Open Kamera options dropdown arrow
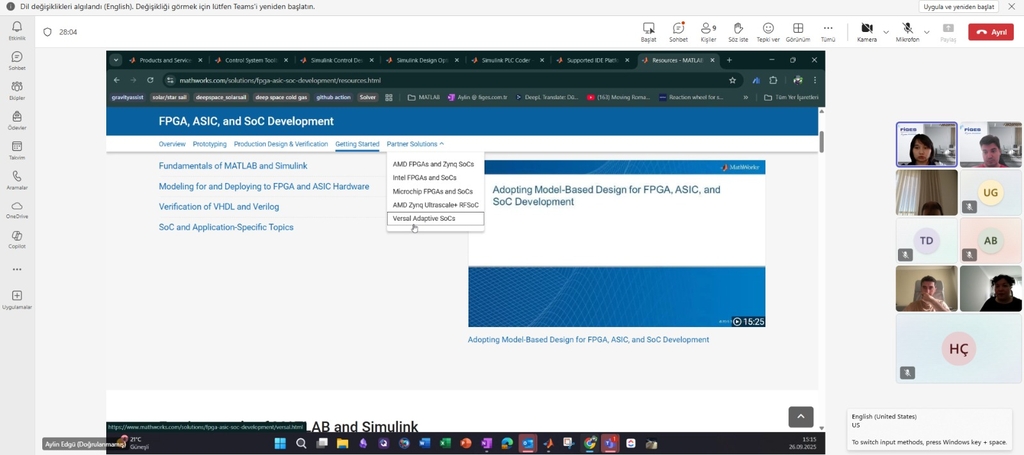Viewport: 1024px width, 455px height. pos(885,31)
